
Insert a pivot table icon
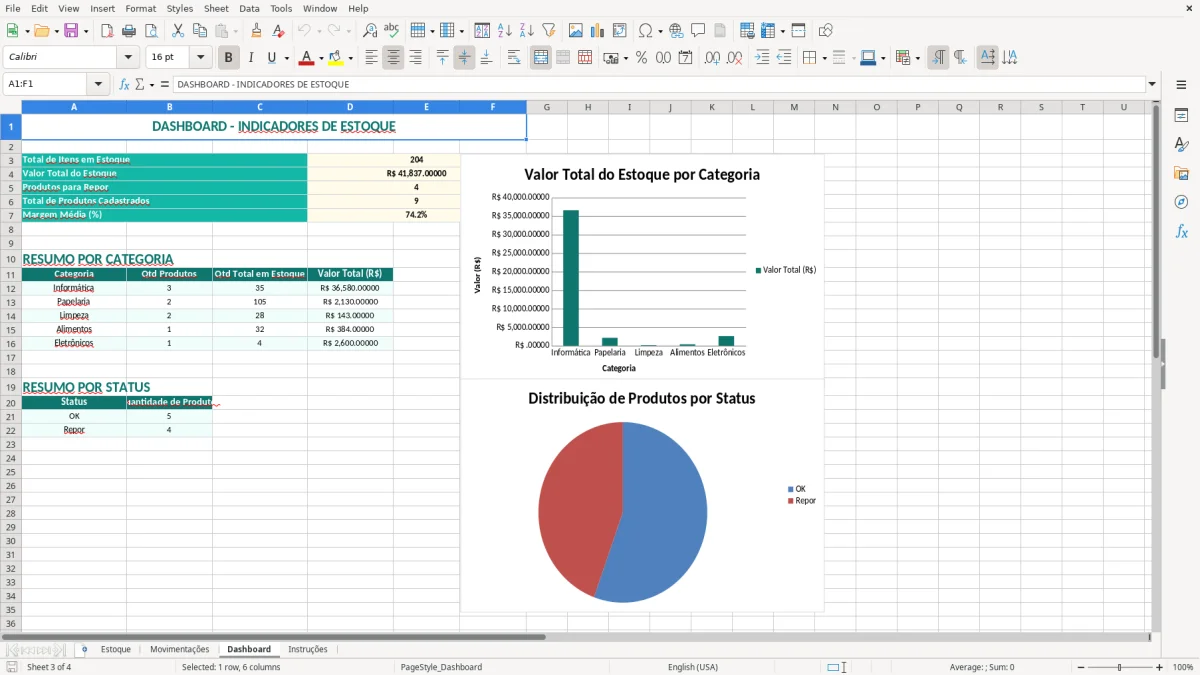pos(620,31)
